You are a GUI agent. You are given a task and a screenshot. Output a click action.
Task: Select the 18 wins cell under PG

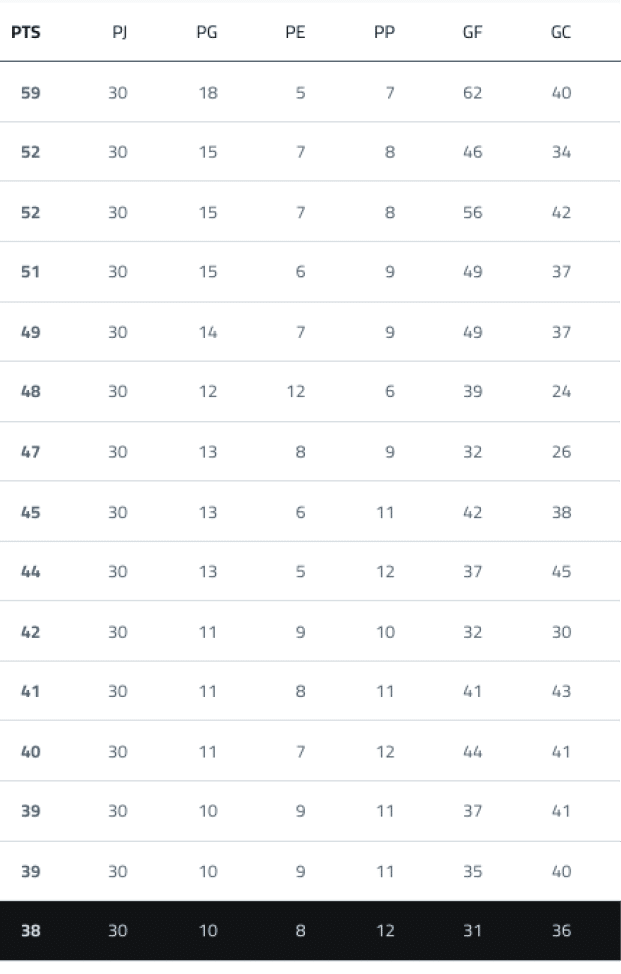point(207,93)
